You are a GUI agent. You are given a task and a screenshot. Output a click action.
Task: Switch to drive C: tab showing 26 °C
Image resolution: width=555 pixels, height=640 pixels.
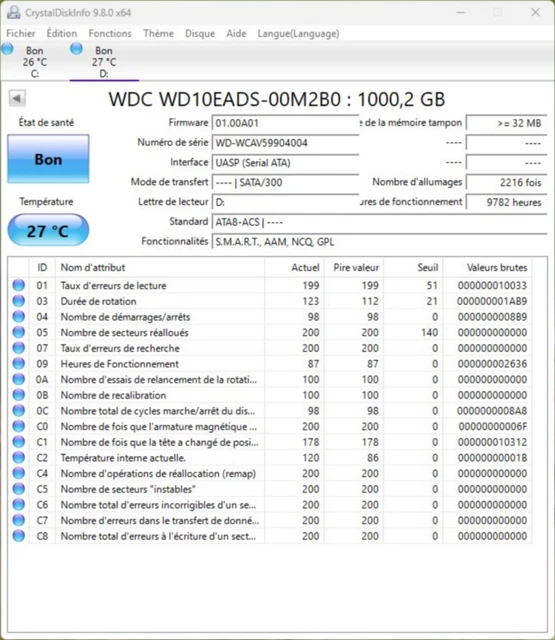tap(35, 62)
